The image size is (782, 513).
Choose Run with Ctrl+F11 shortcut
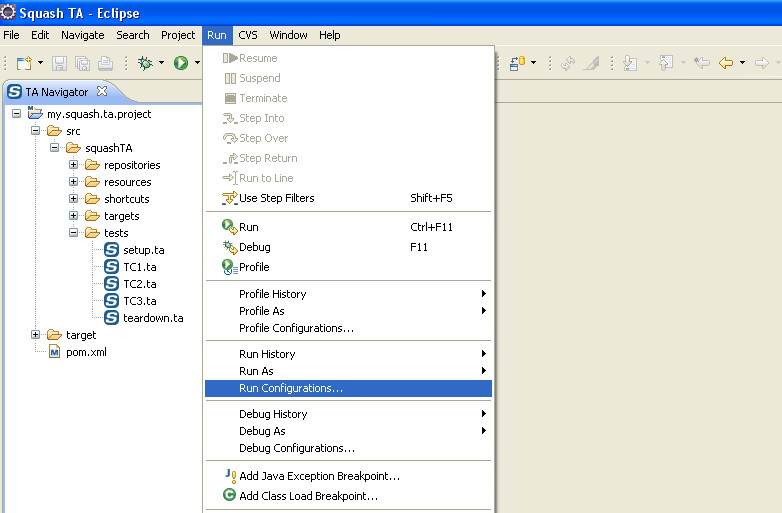(x=348, y=227)
